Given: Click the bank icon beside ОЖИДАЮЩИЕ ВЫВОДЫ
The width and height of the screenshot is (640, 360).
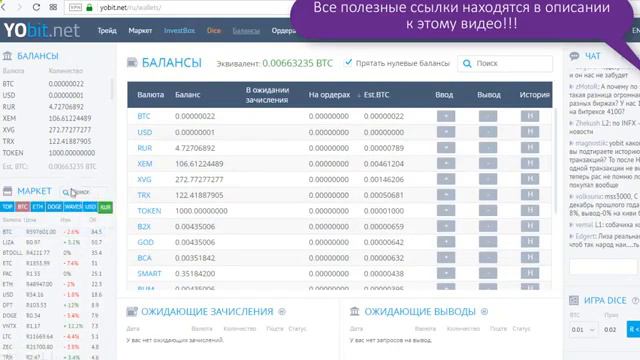Looking at the screenshot, I should (355, 311).
